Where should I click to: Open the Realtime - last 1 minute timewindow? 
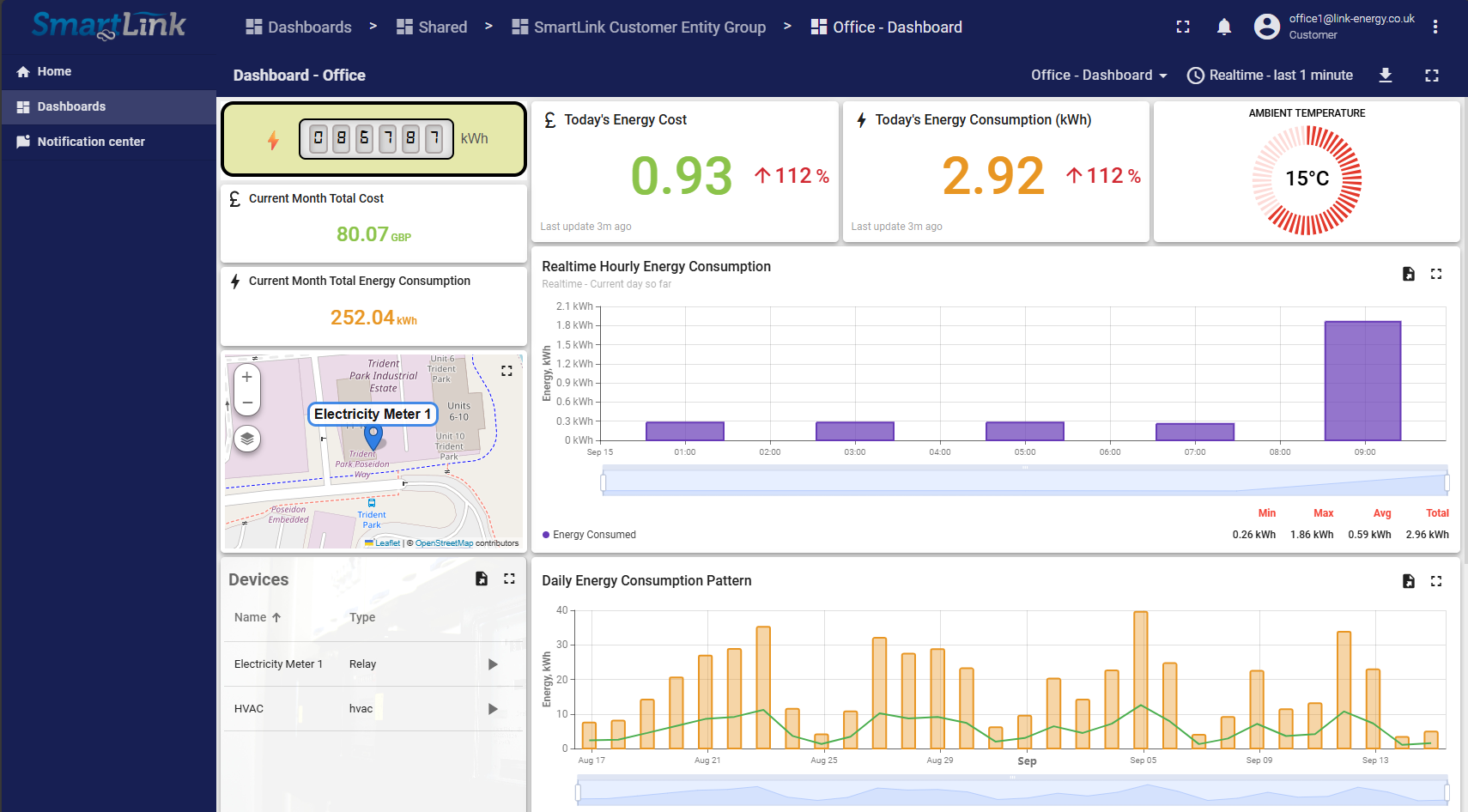pyautogui.click(x=1270, y=76)
